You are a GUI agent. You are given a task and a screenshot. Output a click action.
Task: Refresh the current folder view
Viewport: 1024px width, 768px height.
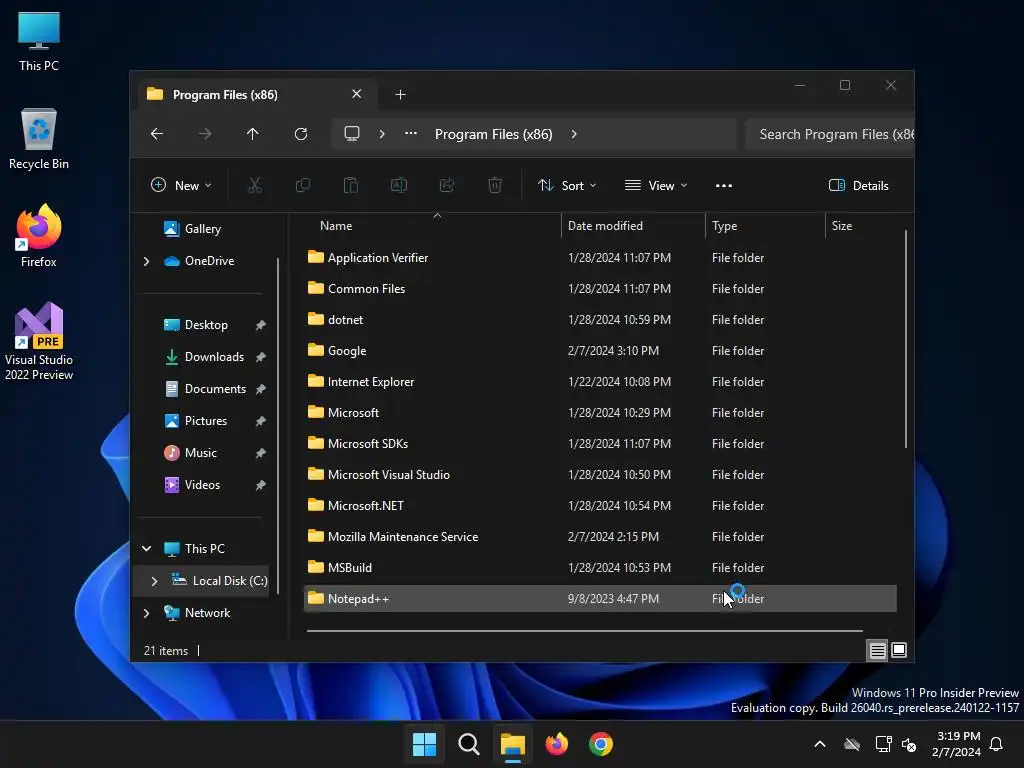(x=301, y=134)
